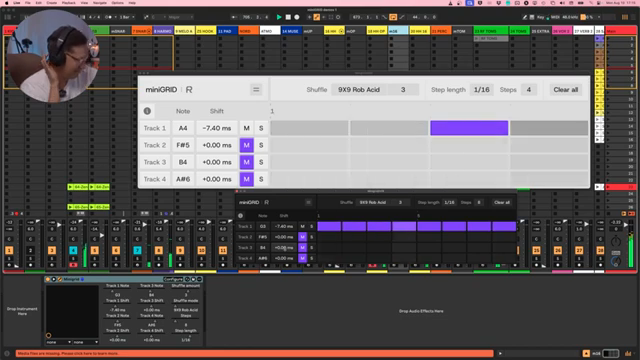Open the Create menu

[51, 3]
